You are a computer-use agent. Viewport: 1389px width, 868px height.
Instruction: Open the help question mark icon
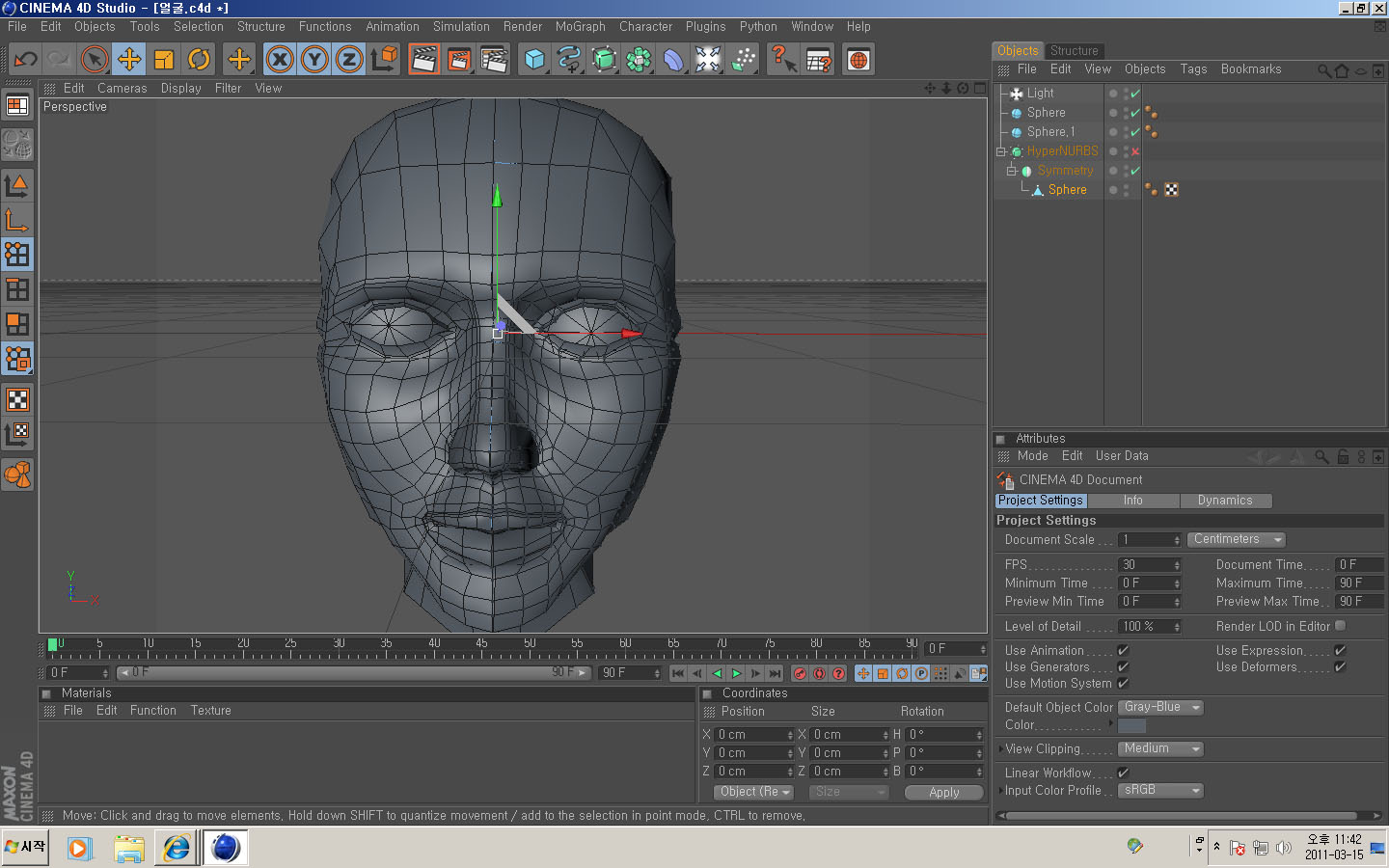[783, 60]
